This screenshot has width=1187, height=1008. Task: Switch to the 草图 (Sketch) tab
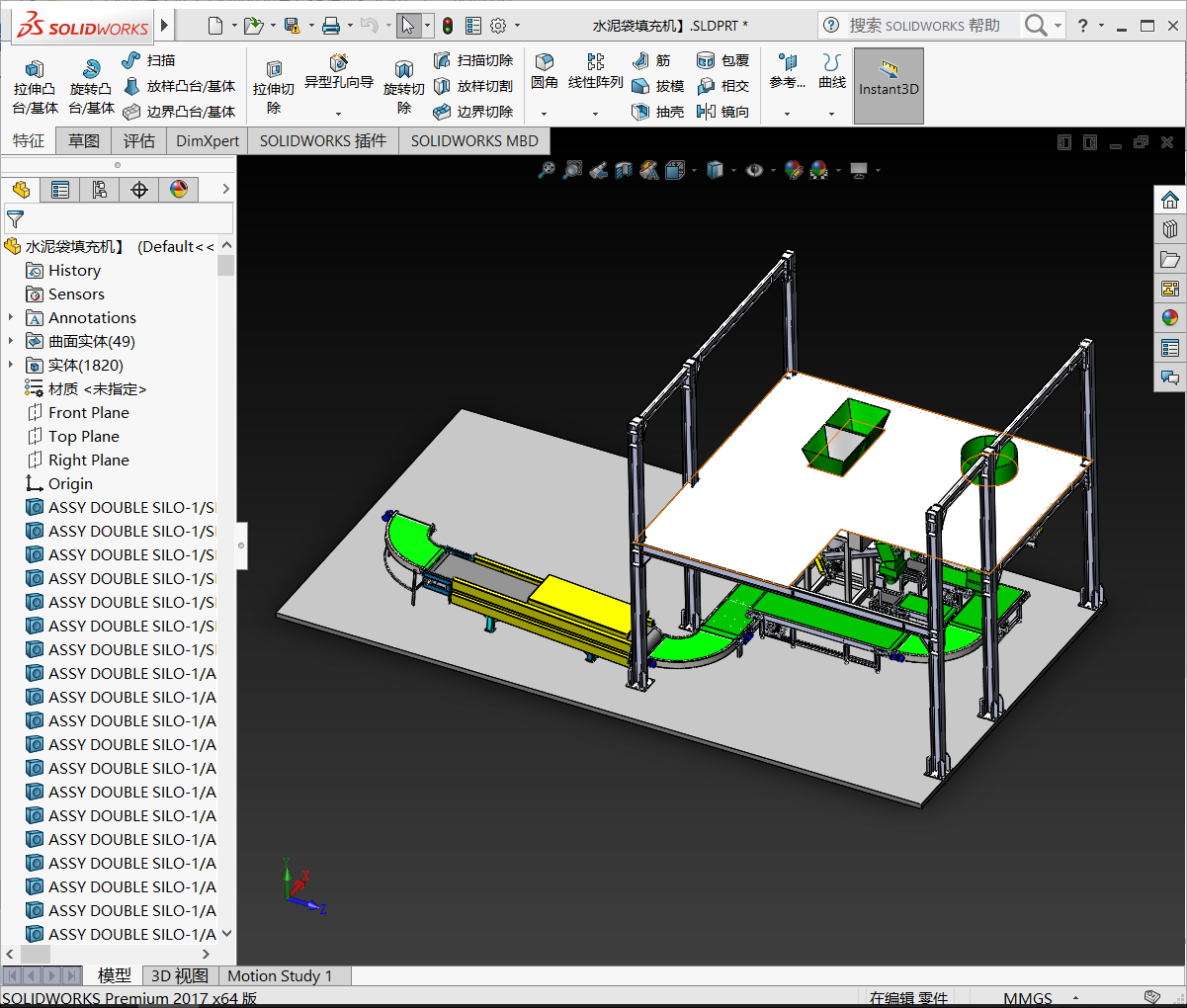click(84, 140)
